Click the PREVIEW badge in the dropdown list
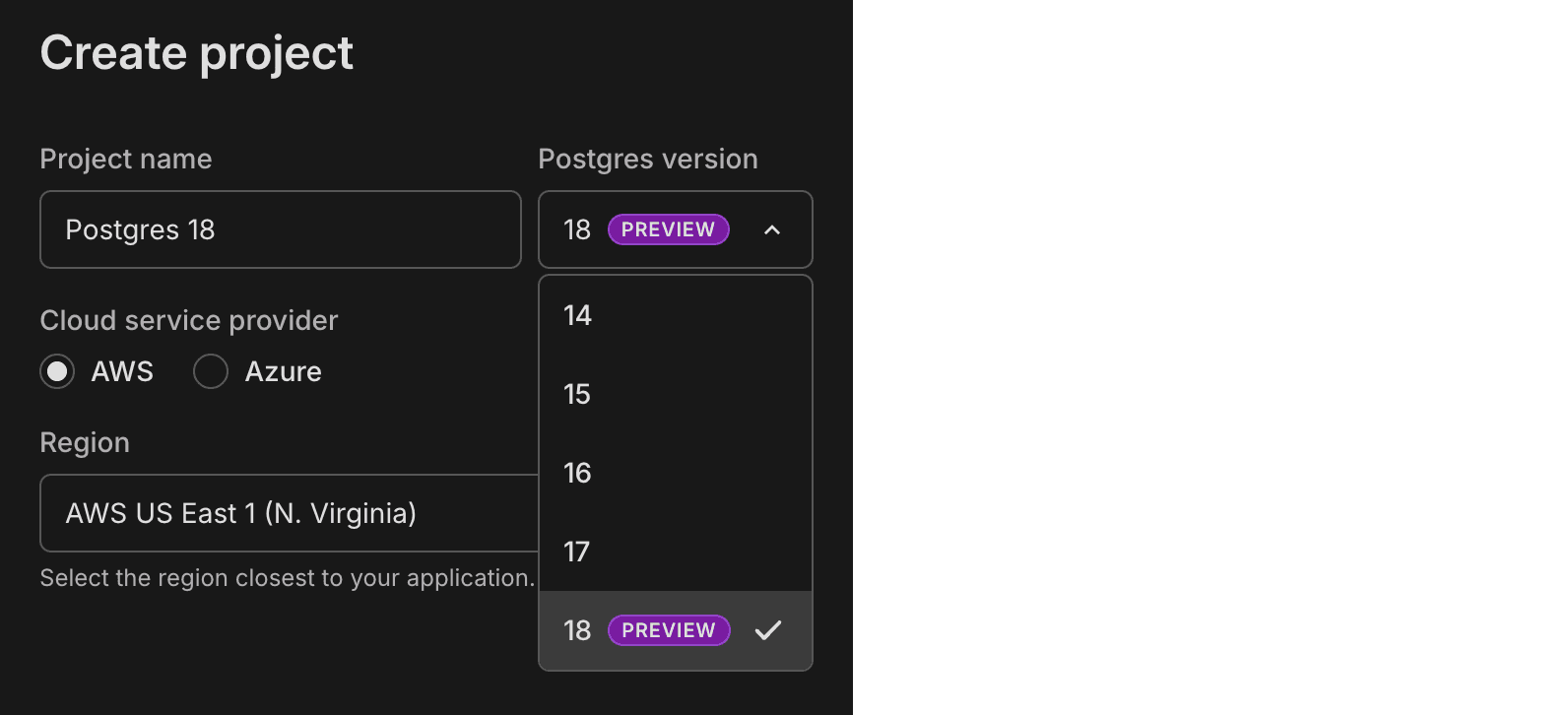 [x=668, y=630]
